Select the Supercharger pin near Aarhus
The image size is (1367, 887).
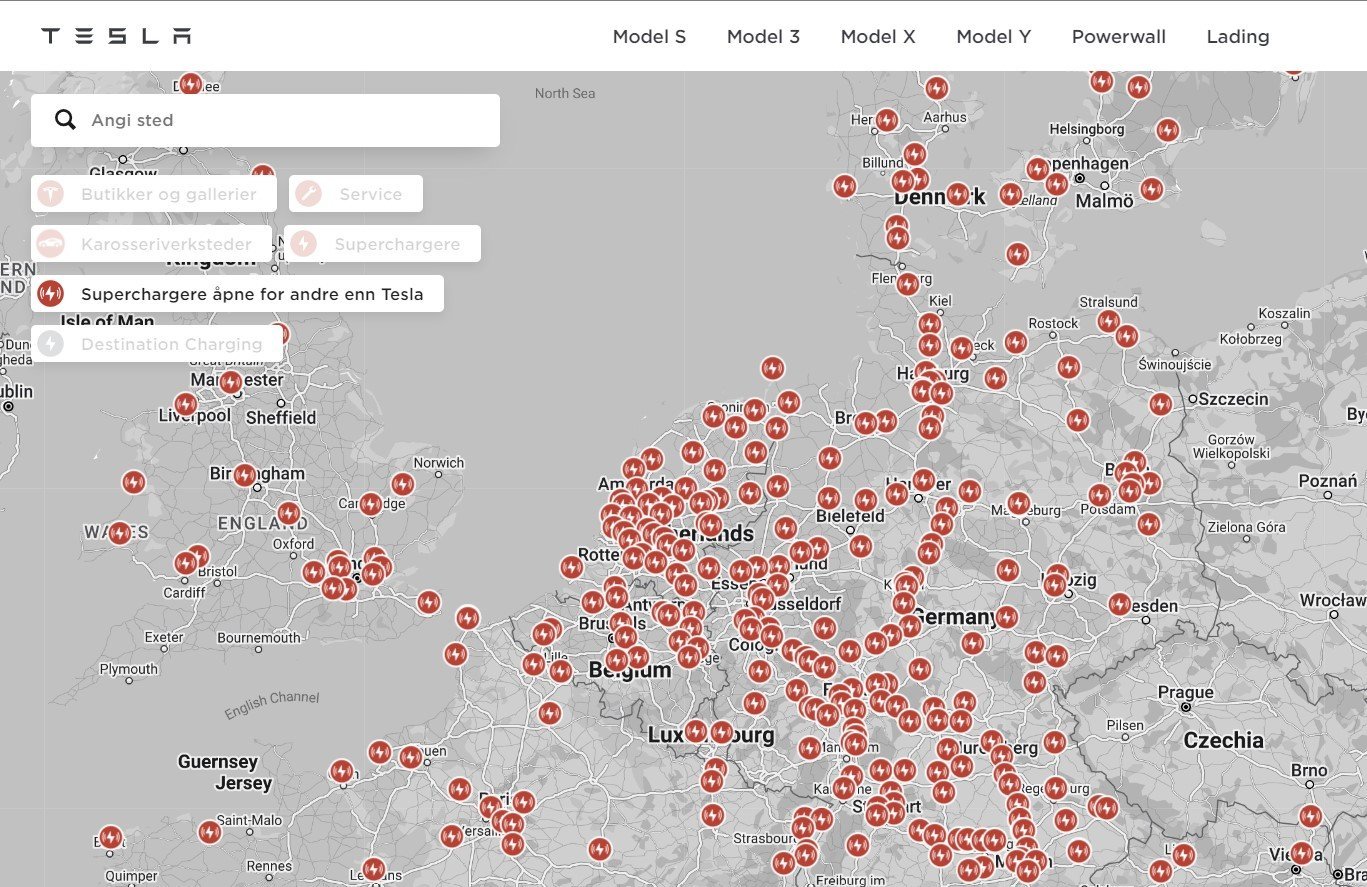[x=937, y=88]
